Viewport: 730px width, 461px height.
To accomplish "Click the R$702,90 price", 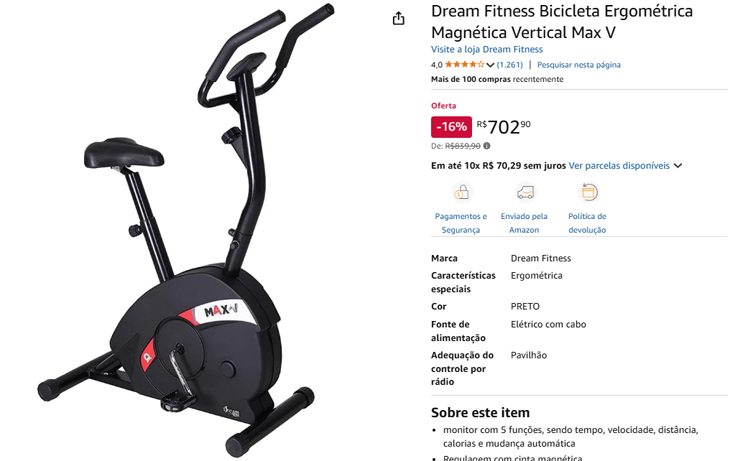I will point(503,127).
